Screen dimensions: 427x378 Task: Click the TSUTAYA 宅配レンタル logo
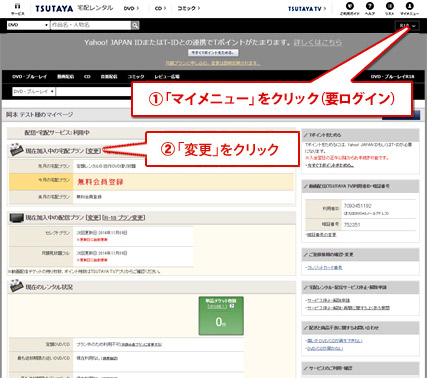(74, 8)
